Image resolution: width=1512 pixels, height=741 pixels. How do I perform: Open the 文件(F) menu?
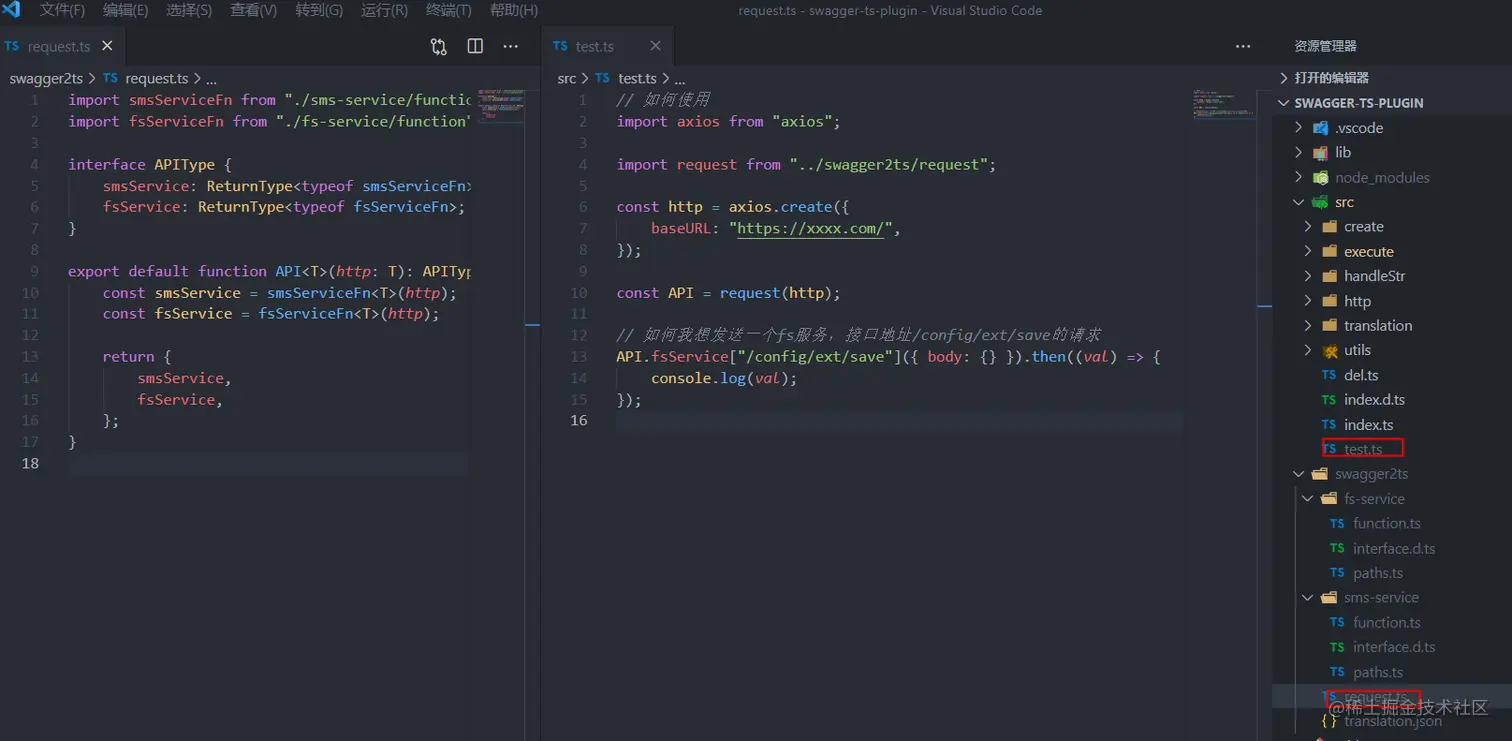point(62,11)
